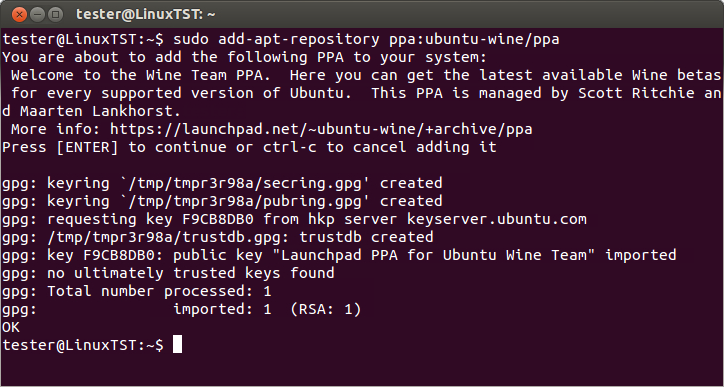The width and height of the screenshot is (724, 387).
Task: Click the ppa:ubuntu-wine/ppa argument
Action: coord(474,40)
